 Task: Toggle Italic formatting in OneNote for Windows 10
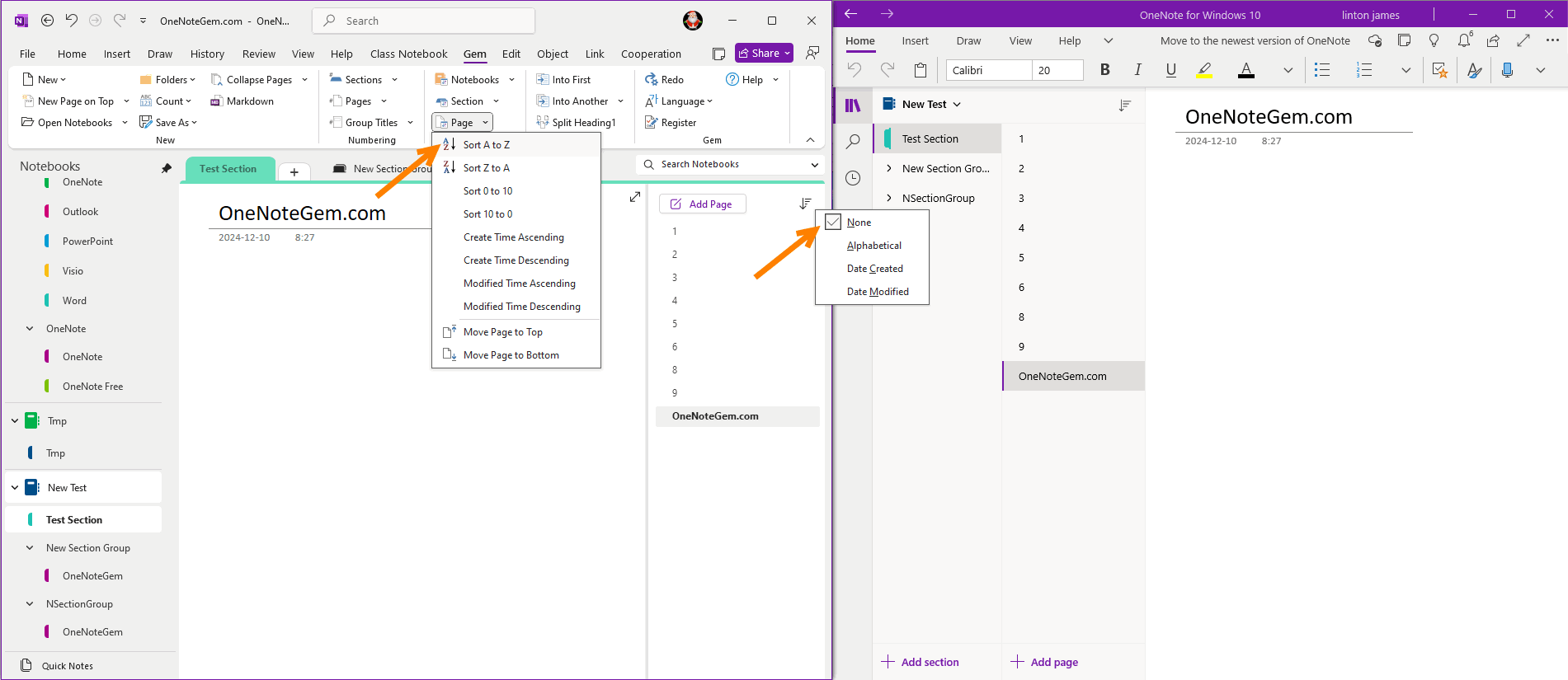click(x=1137, y=70)
